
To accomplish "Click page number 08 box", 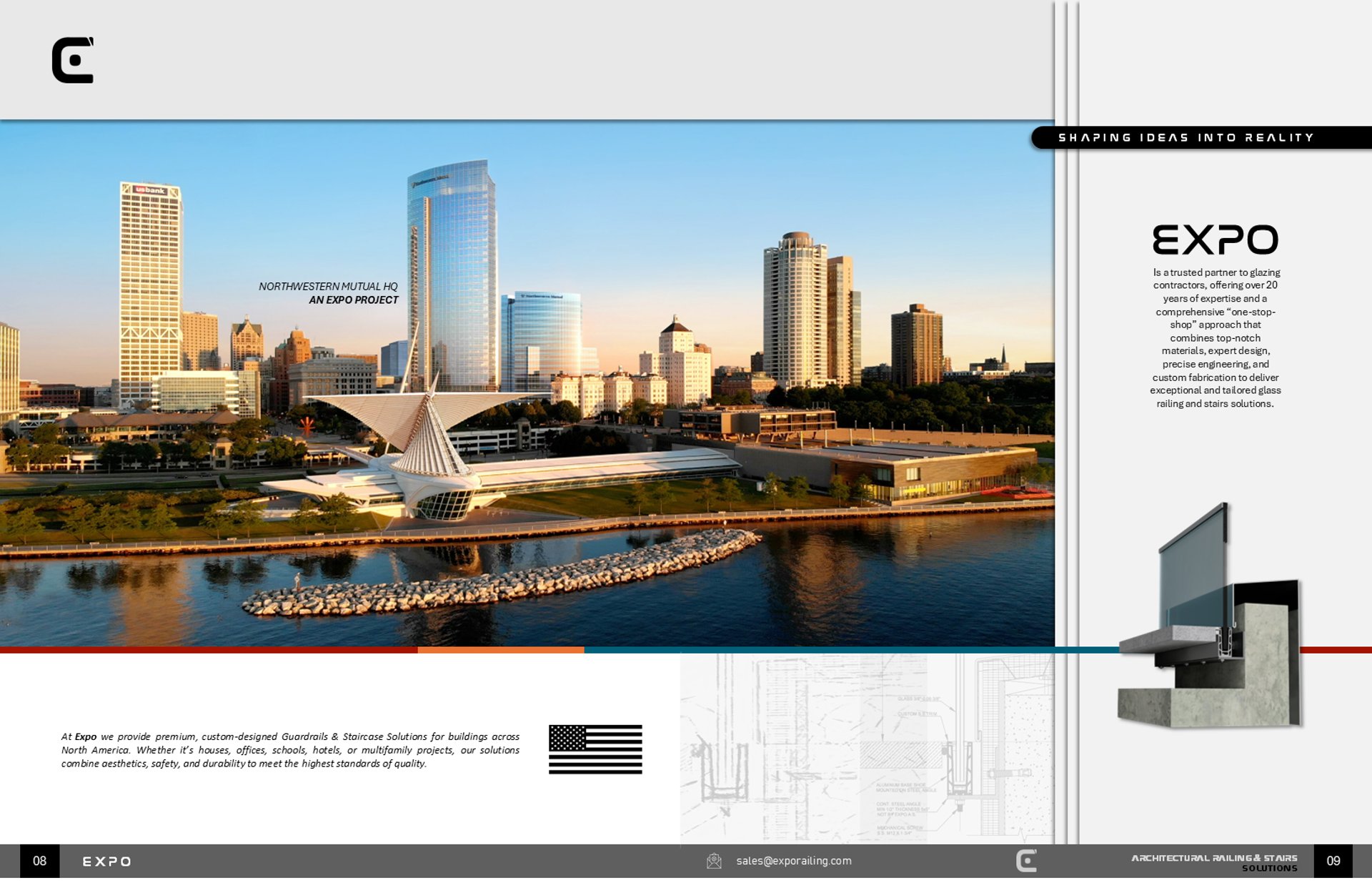I will coord(40,861).
